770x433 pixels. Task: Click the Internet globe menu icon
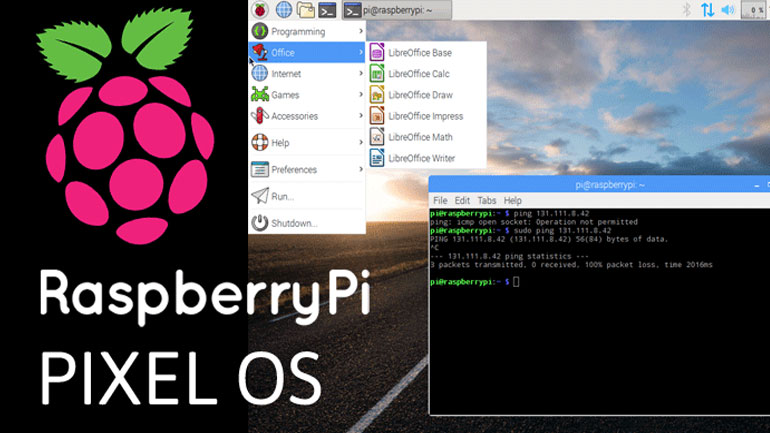pos(260,73)
